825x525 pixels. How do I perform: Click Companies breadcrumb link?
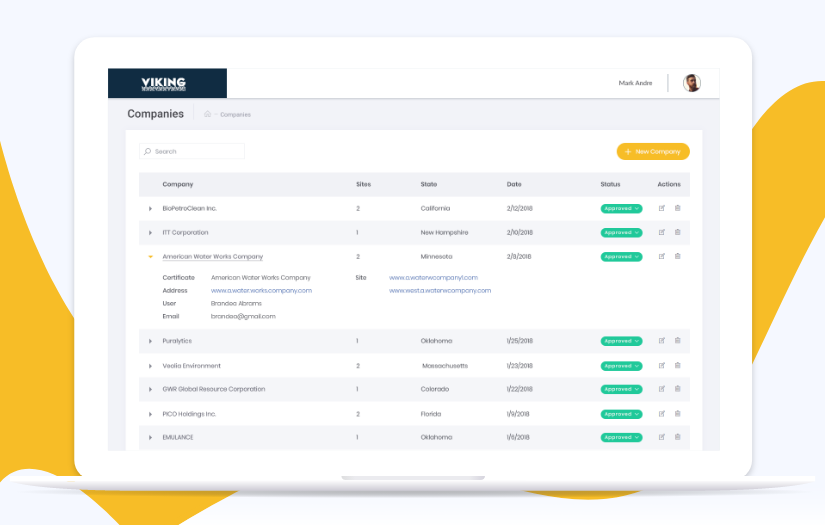pyautogui.click(x=235, y=114)
